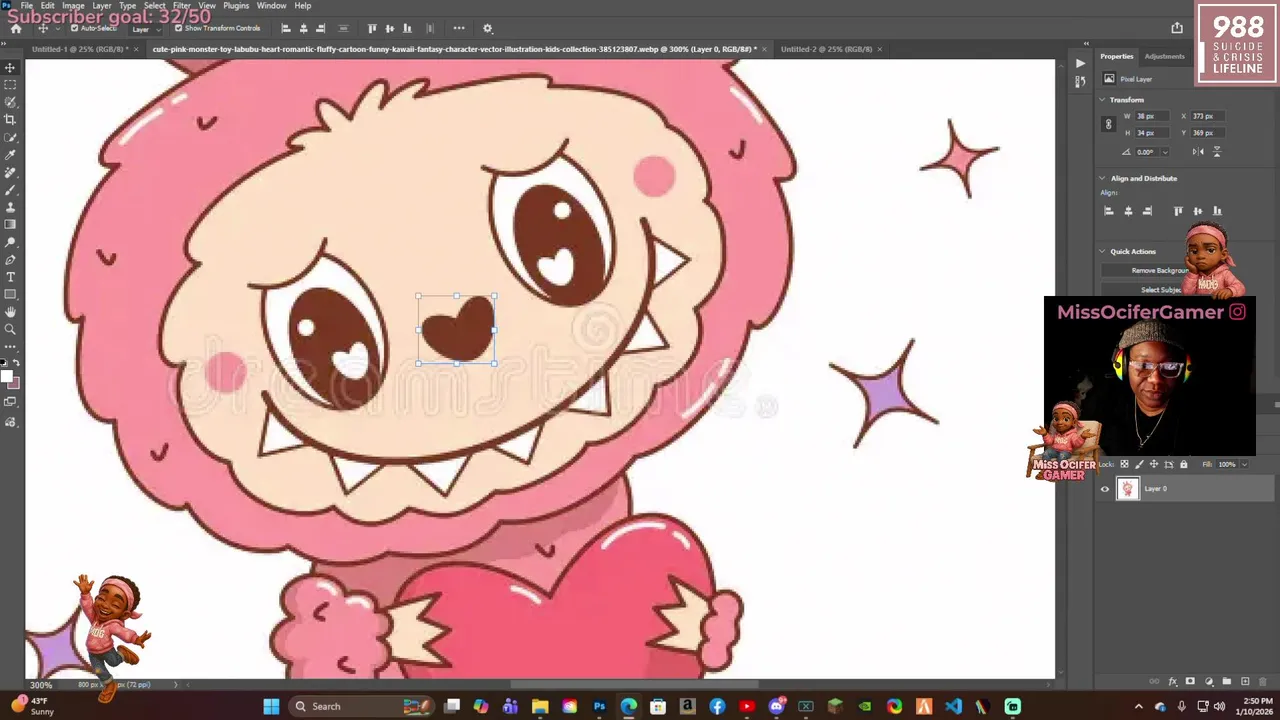
Task: Click the Remove Background button
Action: click(x=1160, y=271)
